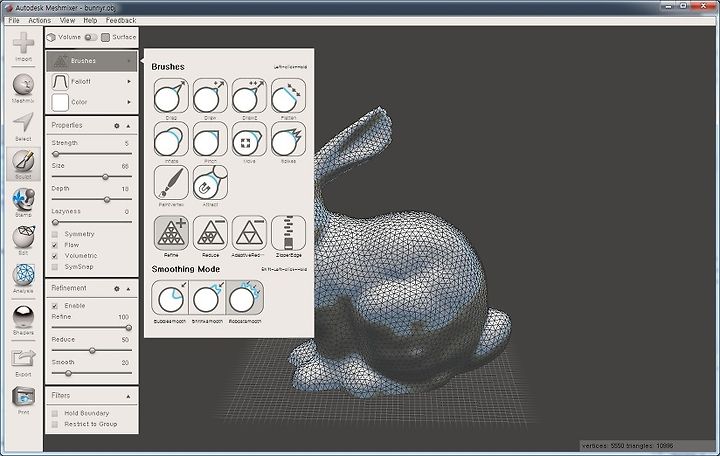The width and height of the screenshot is (720, 456).
Task: Open the Help menu
Action: point(90,20)
